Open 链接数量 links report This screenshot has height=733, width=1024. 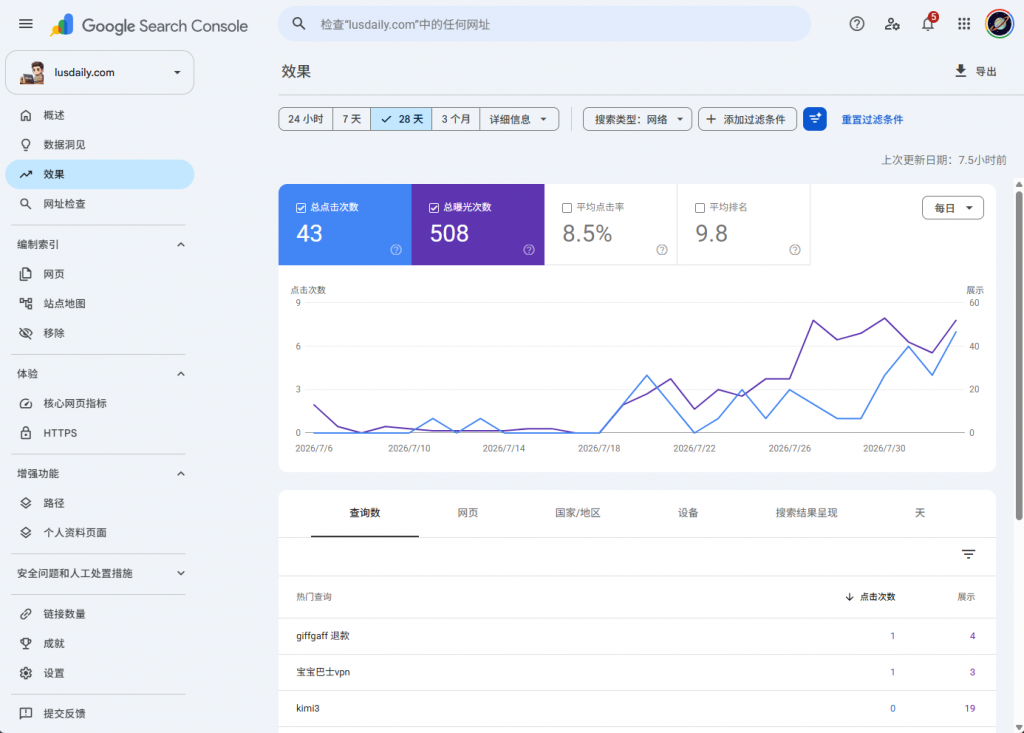click(99, 614)
